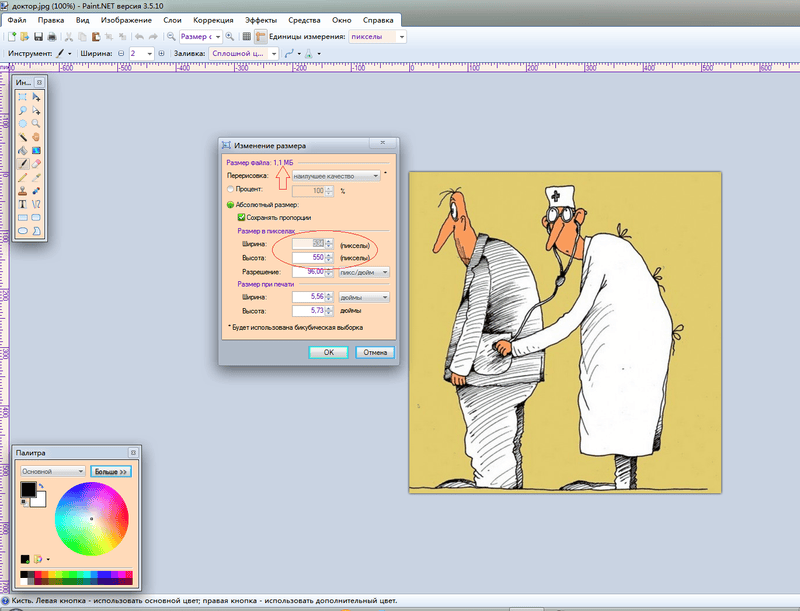The width and height of the screenshot is (800, 611).
Task: Click the Save icon in toolbar
Action: click(x=38, y=36)
